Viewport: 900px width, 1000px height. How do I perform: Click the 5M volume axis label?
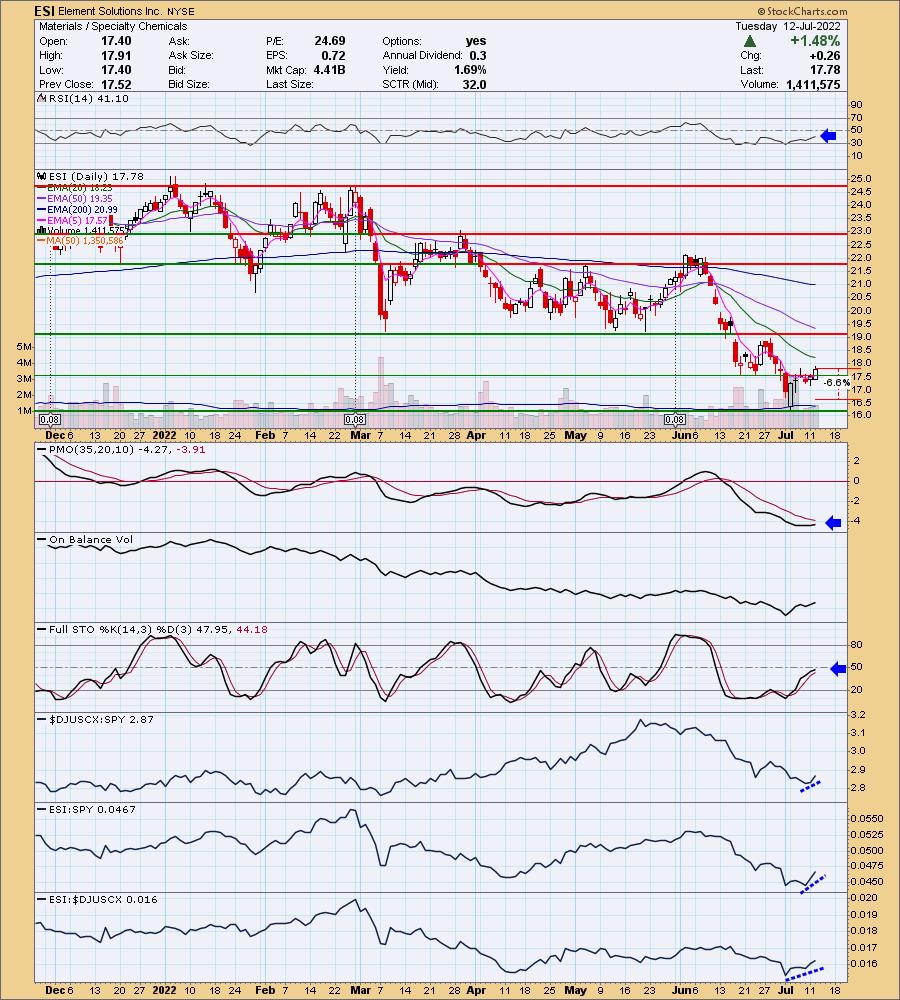24,346
